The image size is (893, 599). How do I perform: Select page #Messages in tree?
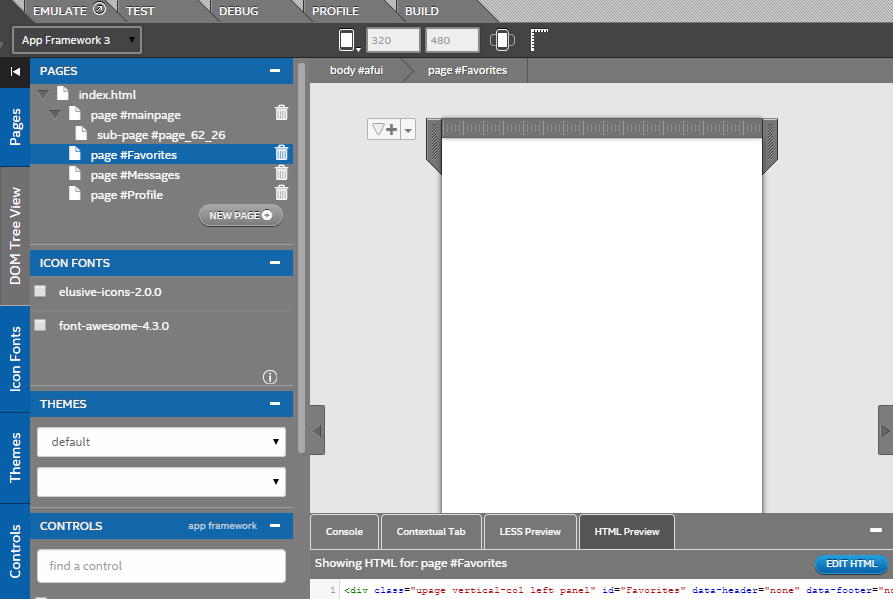click(135, 175)
